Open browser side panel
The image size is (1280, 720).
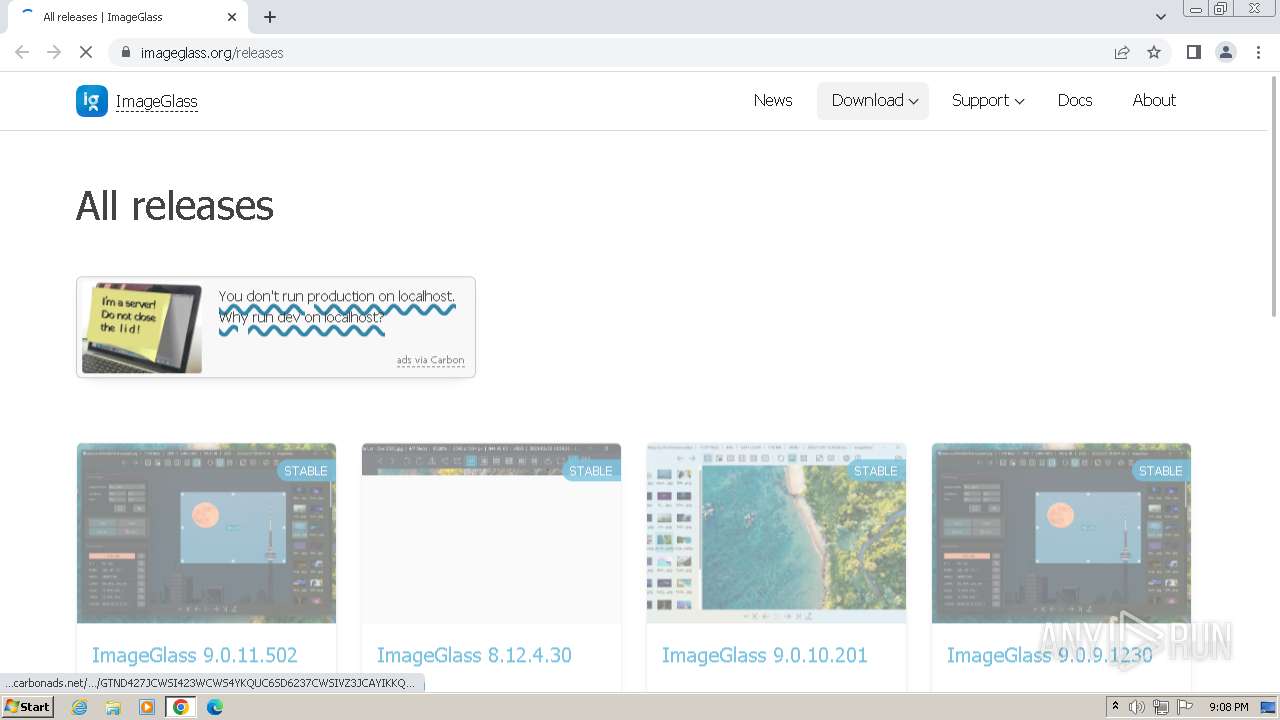[x=1193, y=52]
